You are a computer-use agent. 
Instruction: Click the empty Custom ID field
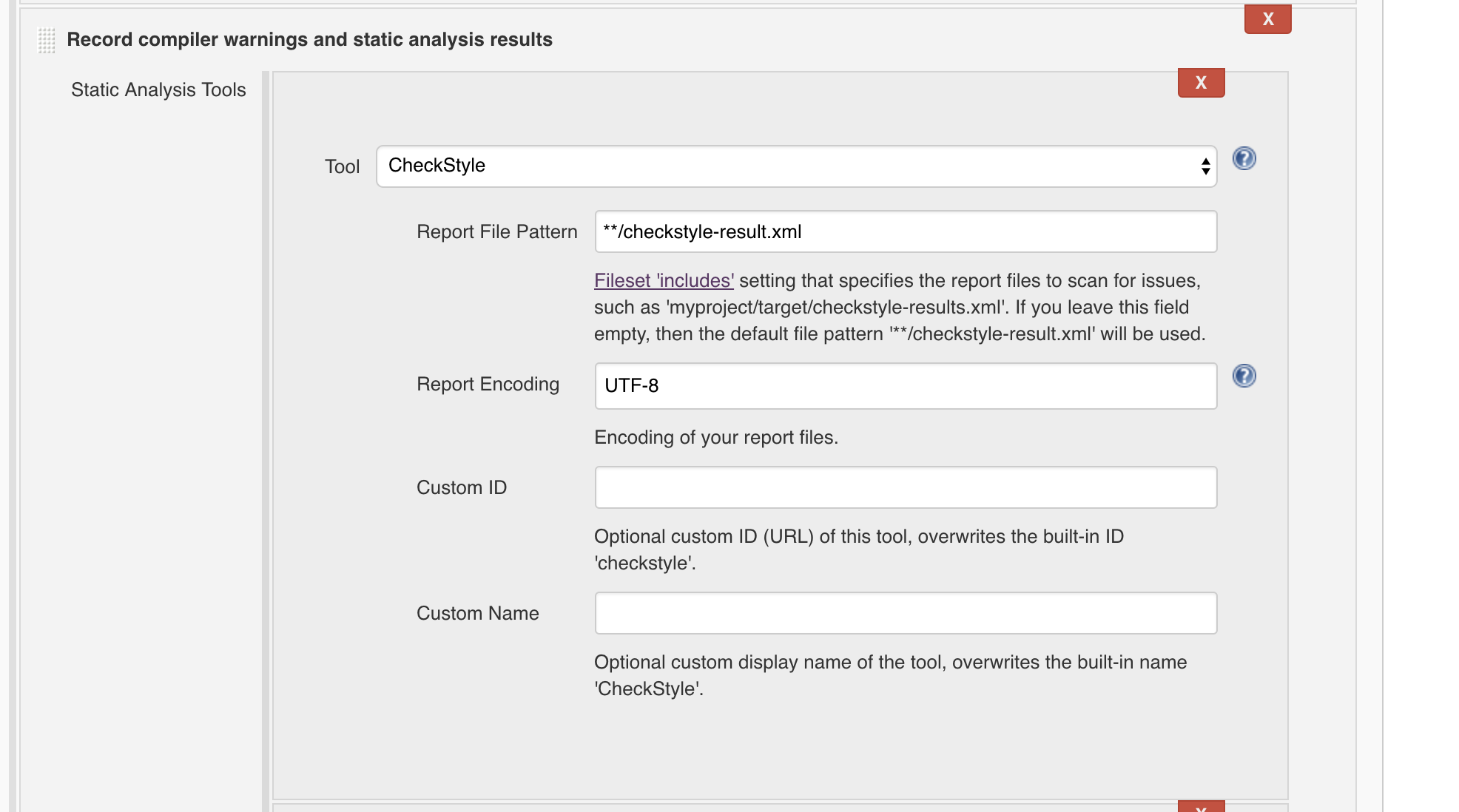905,487
